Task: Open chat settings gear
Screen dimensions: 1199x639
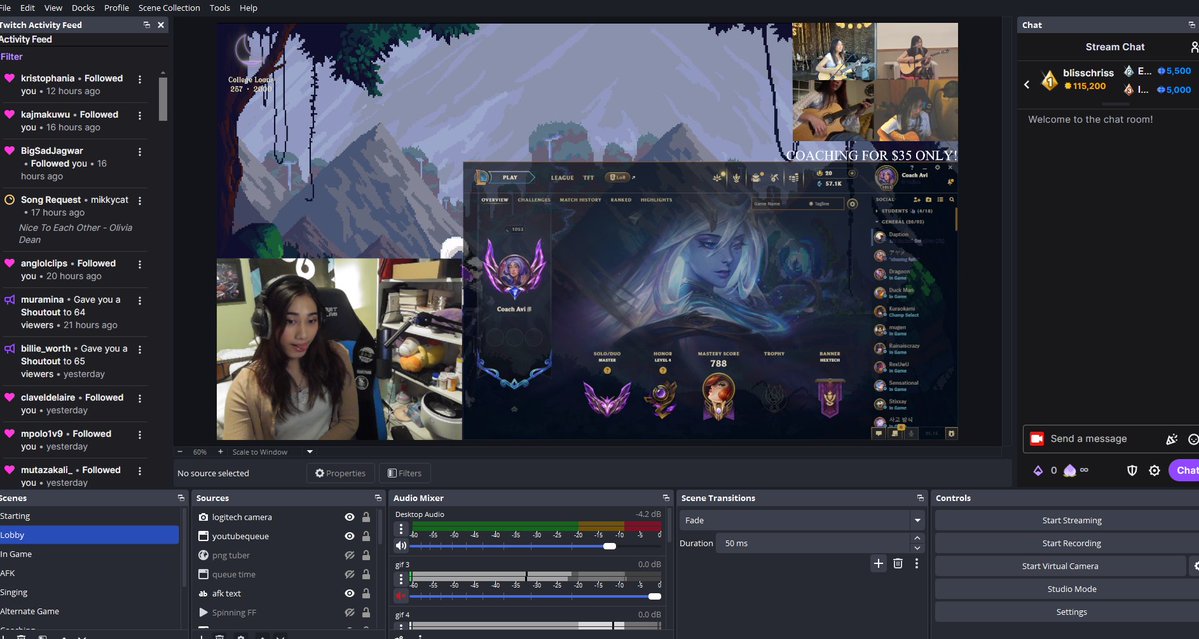Action: tap(1155, 470)
